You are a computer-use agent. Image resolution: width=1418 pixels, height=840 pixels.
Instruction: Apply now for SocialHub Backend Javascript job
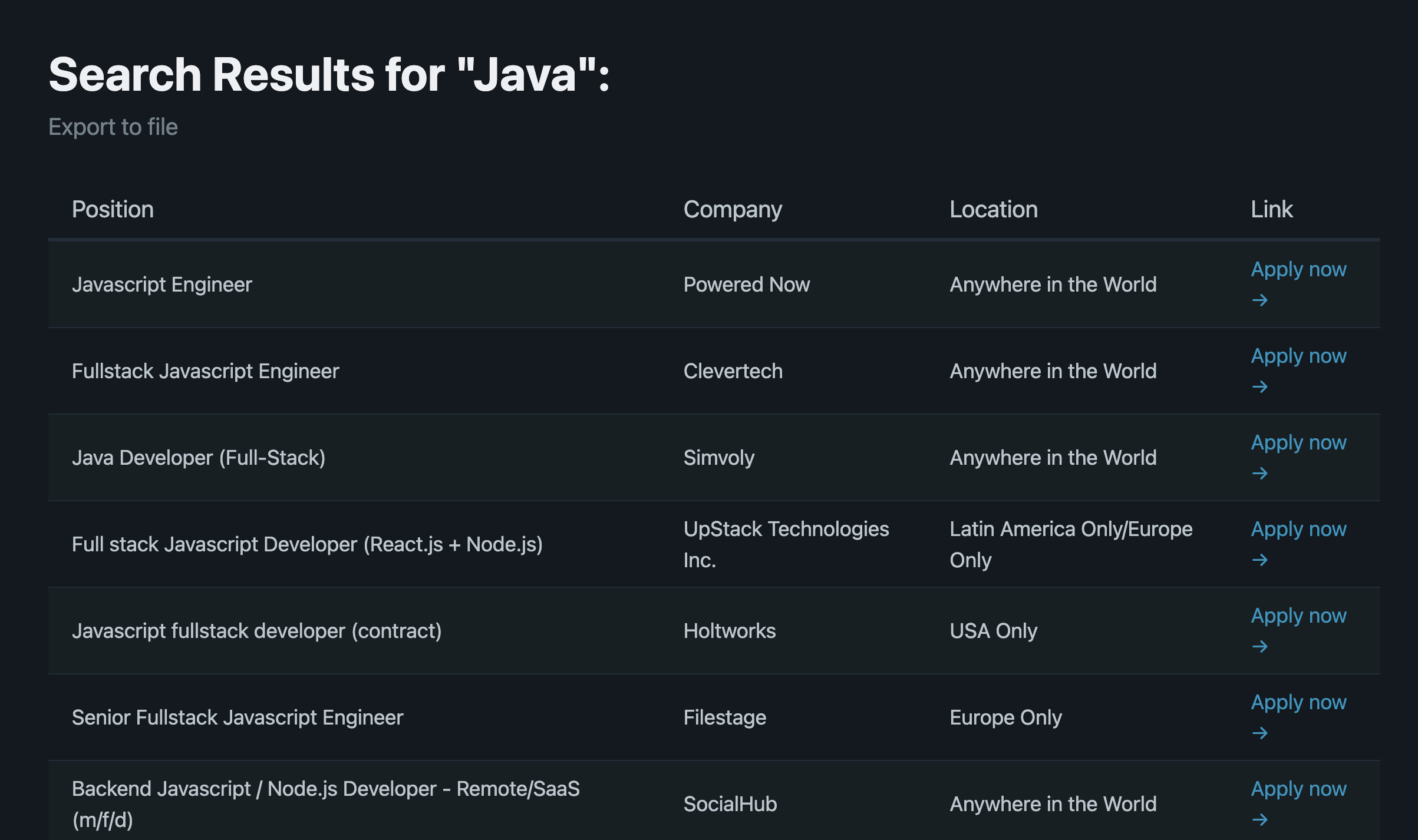[1298, 789]
